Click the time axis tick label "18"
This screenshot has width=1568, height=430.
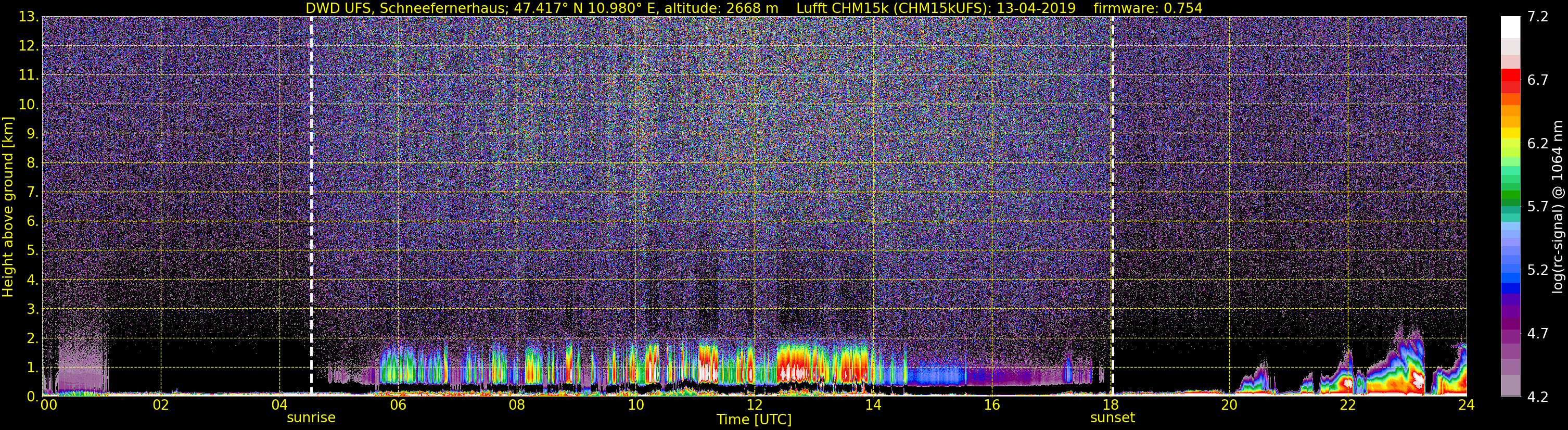click(1110, 405)
